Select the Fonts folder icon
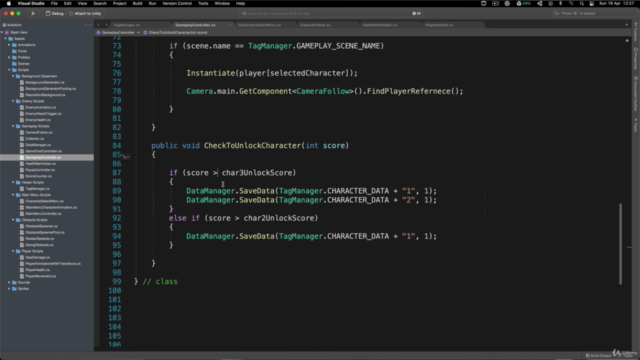Image resolution: width=640 pixels, height=360 pixels. click(x=14, y=51)
